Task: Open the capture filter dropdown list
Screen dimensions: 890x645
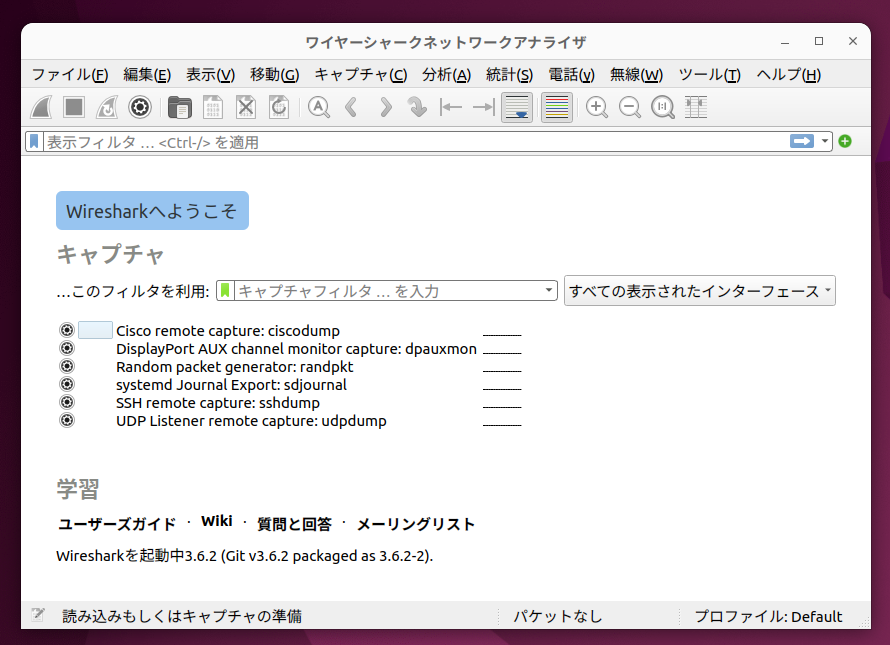Action: tap(549, 291)
